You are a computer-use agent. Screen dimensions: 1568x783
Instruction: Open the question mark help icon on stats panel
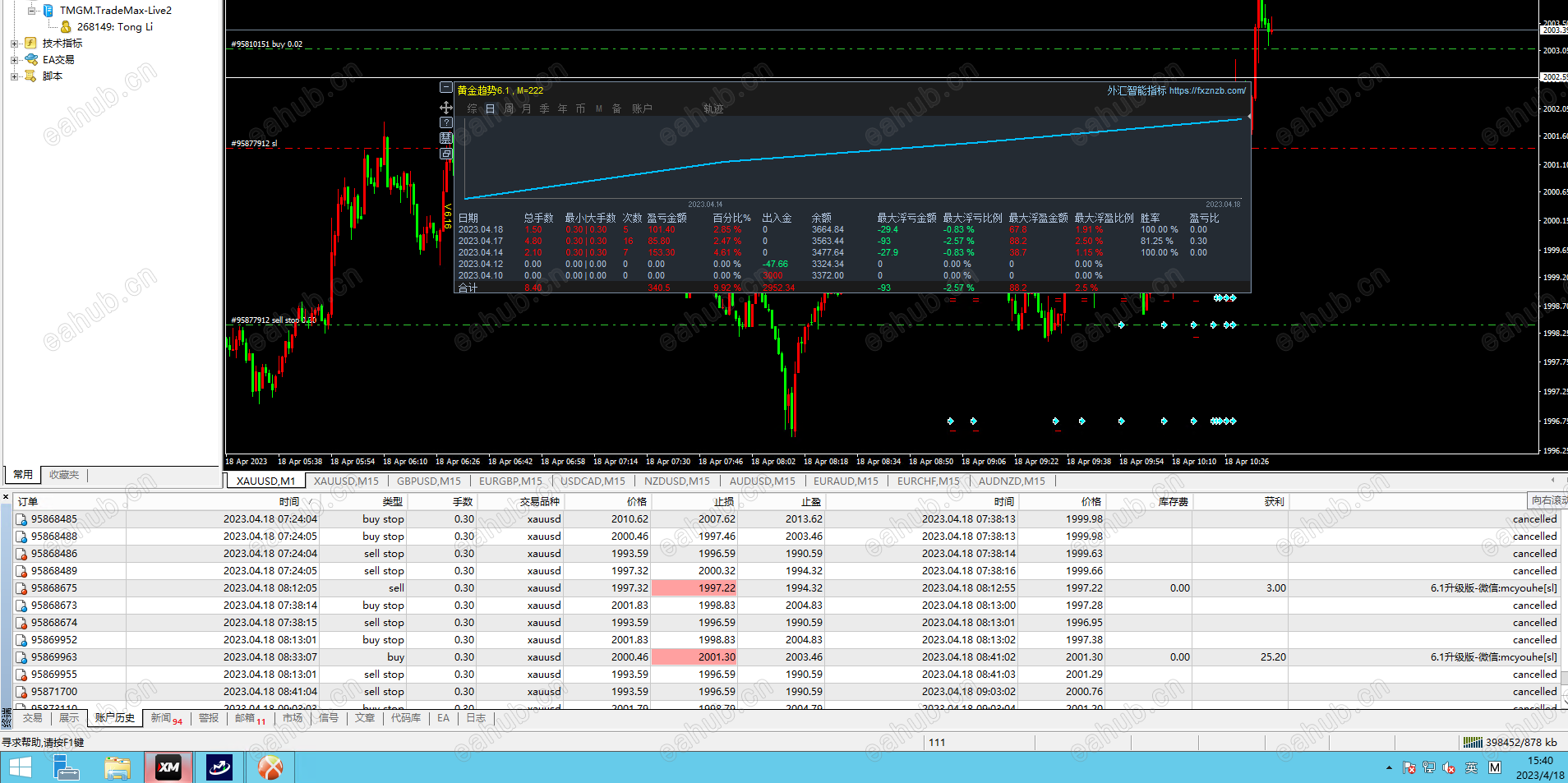446,122
